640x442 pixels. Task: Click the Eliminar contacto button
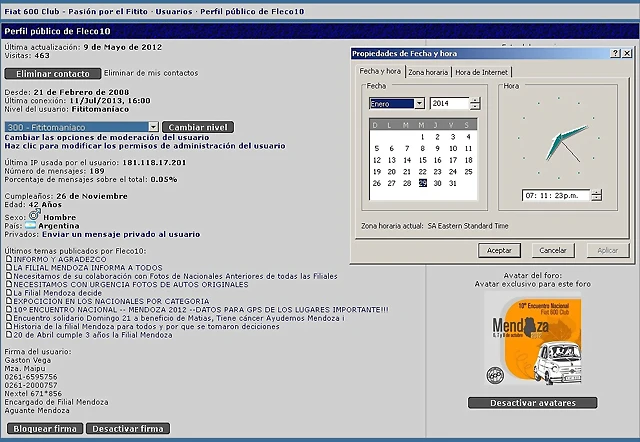point(53,73)
